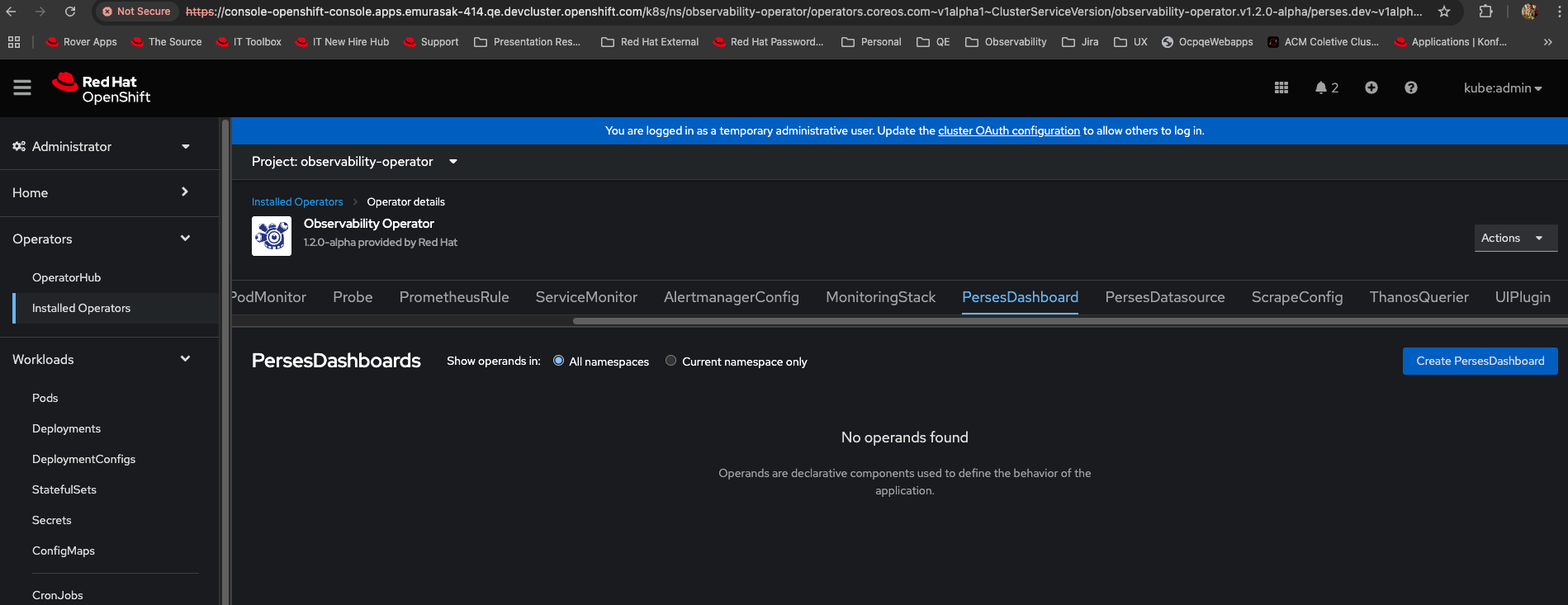Switch to the ServiceMonitor tab
Viewport: 1568px width, 605px height.
[586, 297]
